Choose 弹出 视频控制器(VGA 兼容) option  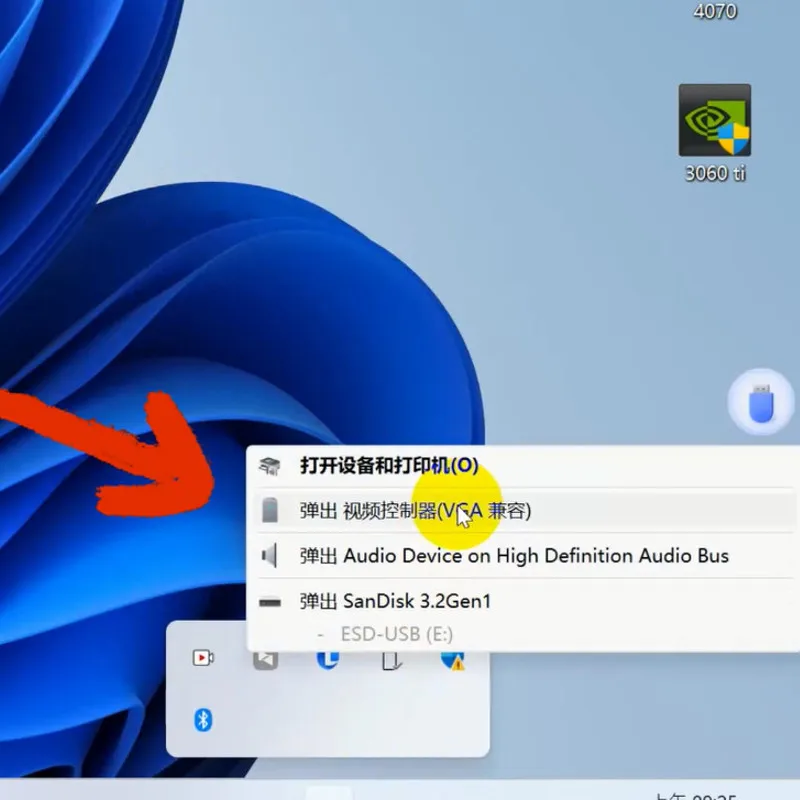pyautogui.click(x=415, y=511)
